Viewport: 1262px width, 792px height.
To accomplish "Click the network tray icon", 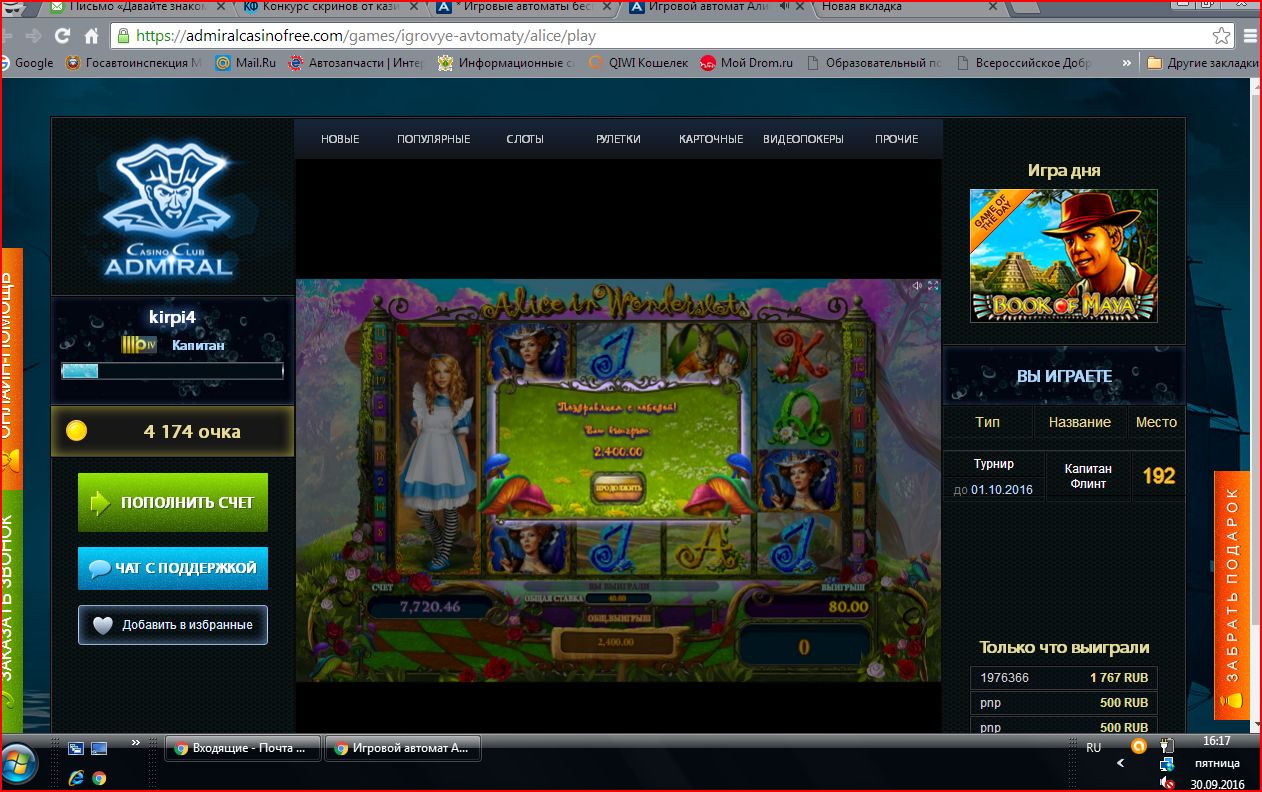I will 1167,765.
